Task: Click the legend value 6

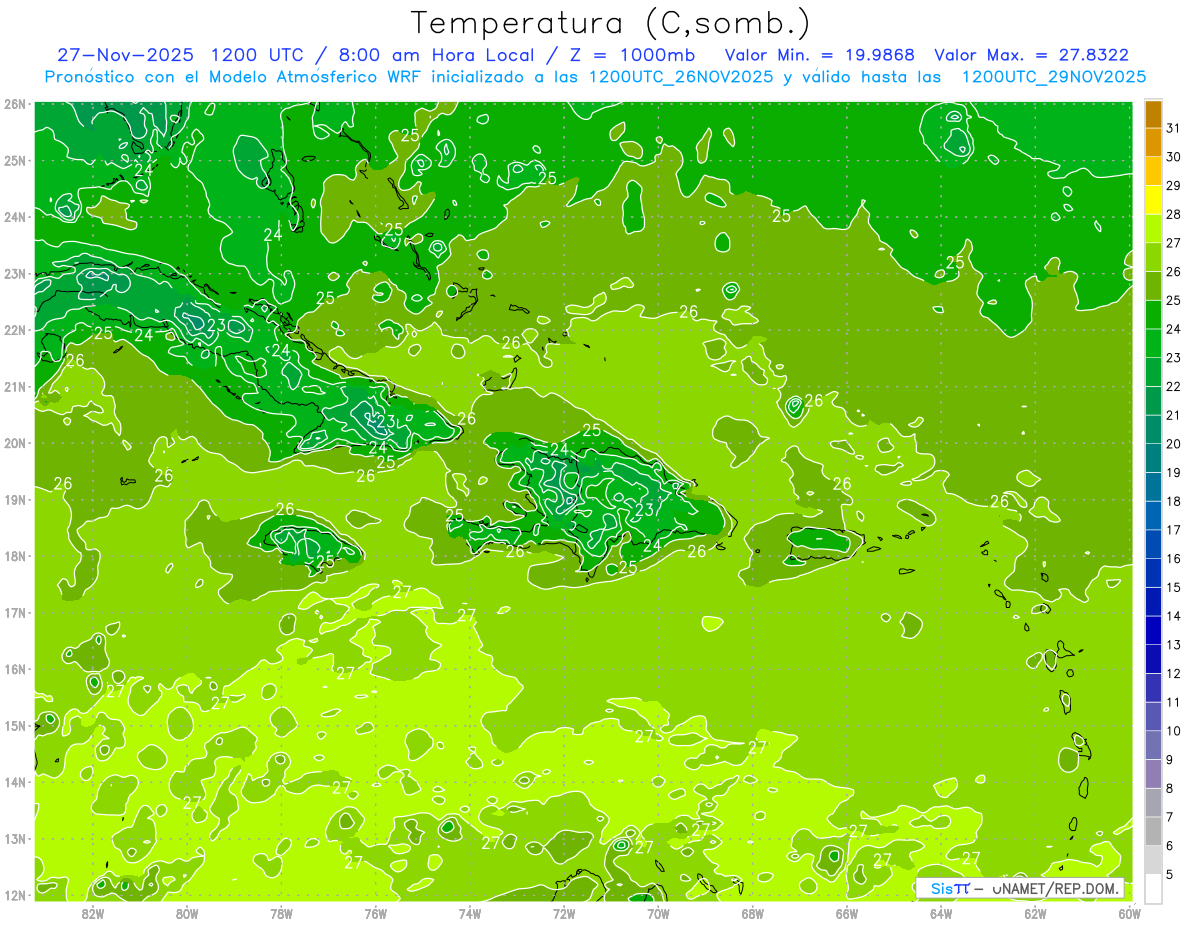Action: [1170, 845]
